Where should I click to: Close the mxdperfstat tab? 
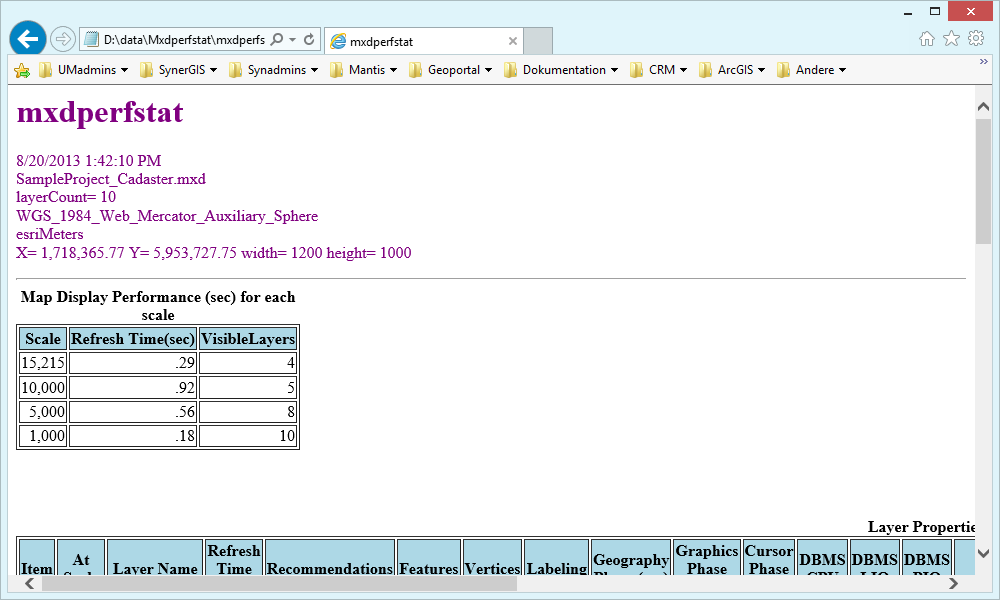512,41
